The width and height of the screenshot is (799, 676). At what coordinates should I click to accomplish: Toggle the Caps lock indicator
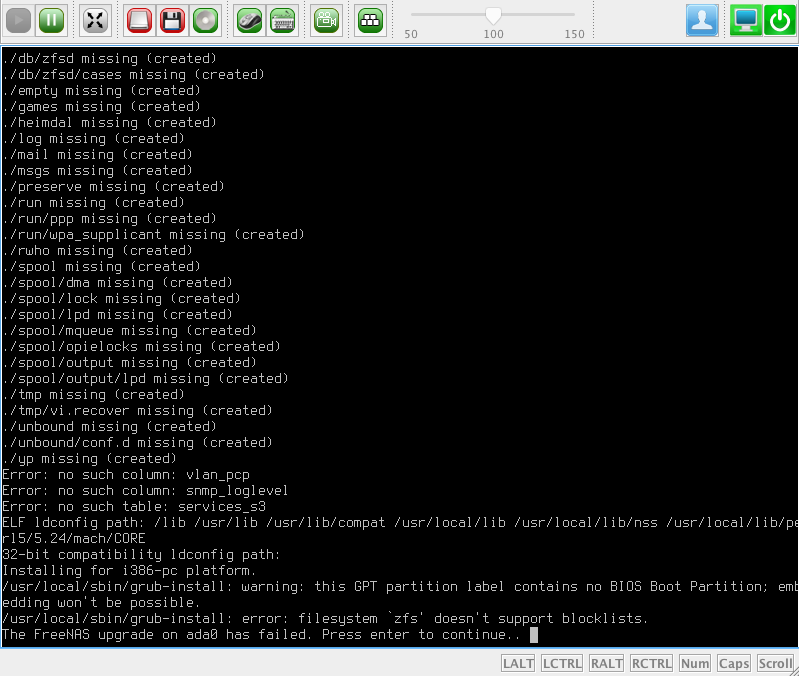(734, 663)
